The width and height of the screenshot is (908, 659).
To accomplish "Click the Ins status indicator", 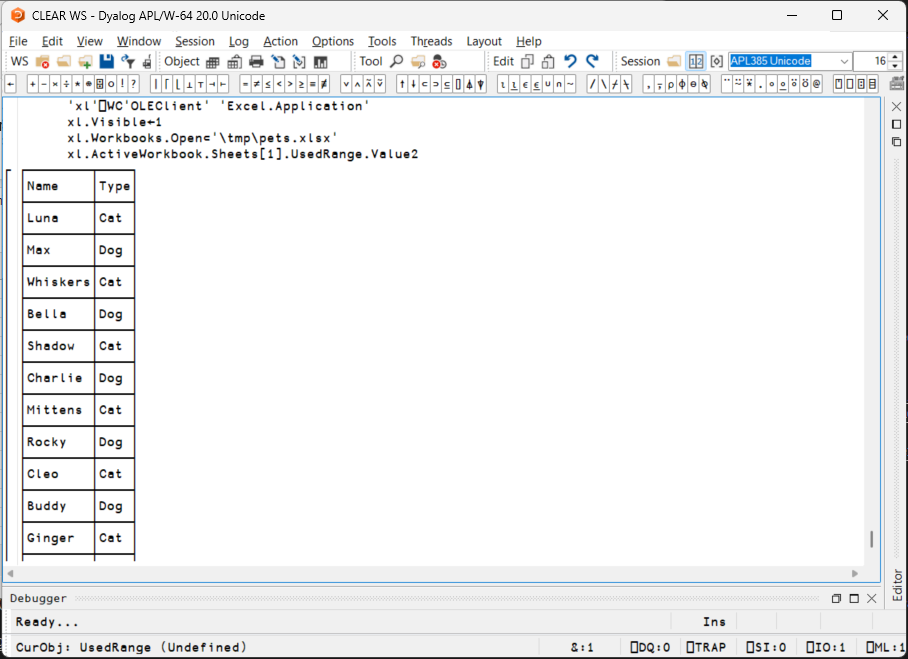I will (x=714, y=621).
